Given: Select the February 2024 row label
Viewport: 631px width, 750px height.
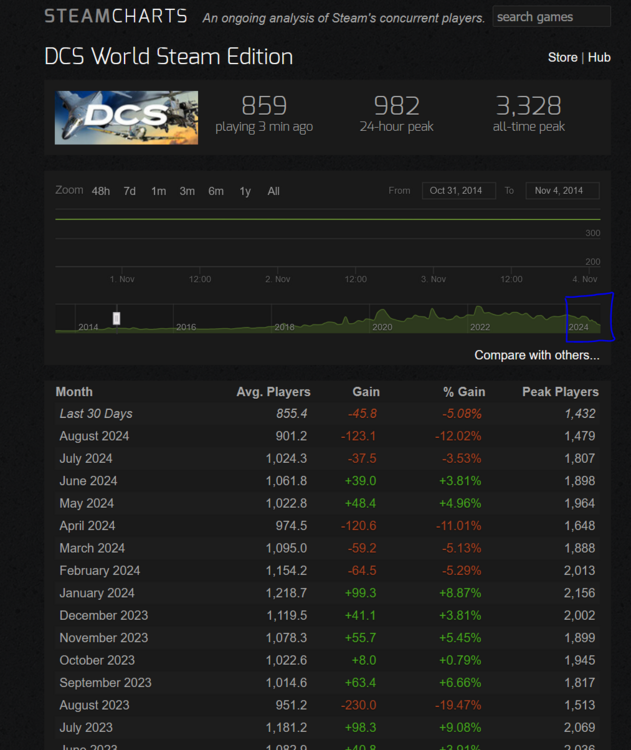Looking at the screenshot, I should click(100, 571).
